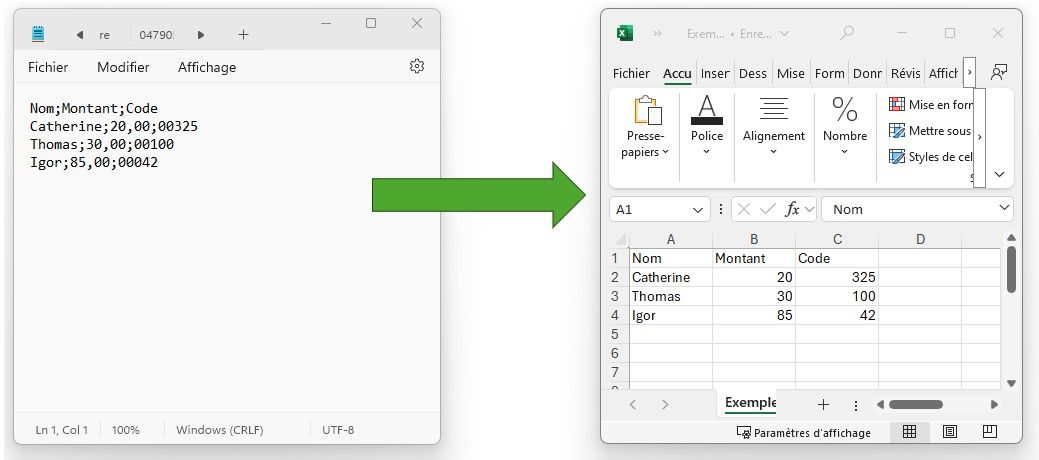This screenshot has height=460, width=1039.
Task: Add a new Notepad tab
Action: (x=243, y=35)
